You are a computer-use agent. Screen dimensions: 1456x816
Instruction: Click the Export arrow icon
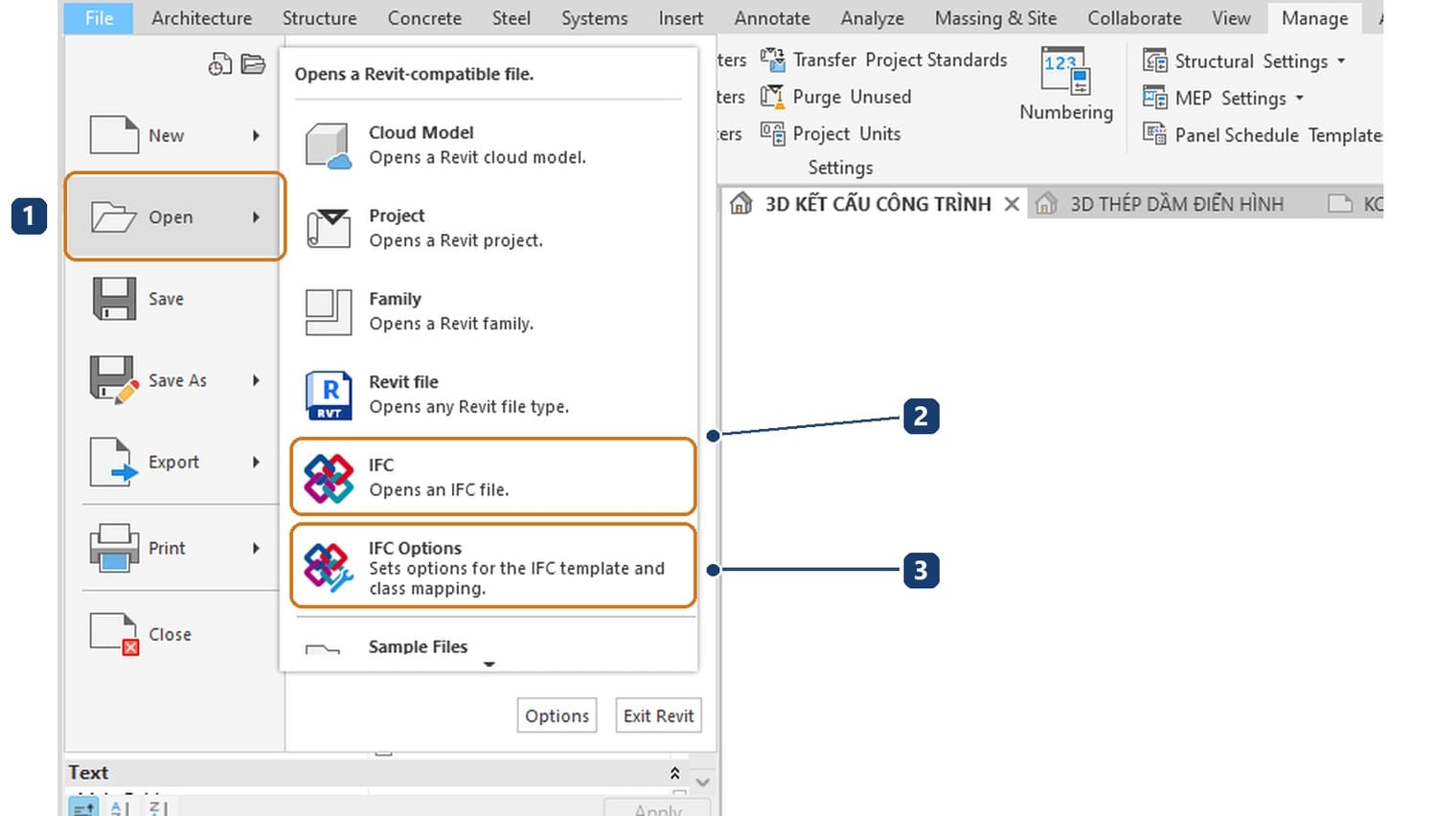[114, 462]
